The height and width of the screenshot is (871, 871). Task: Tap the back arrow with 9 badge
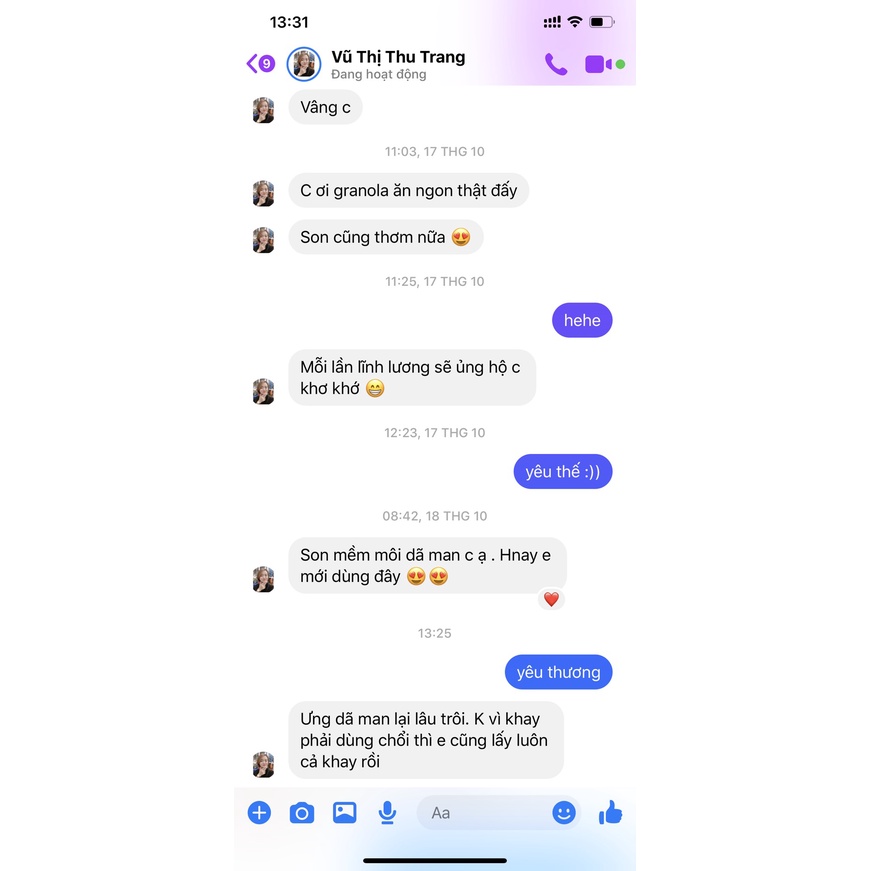[261, 64]
